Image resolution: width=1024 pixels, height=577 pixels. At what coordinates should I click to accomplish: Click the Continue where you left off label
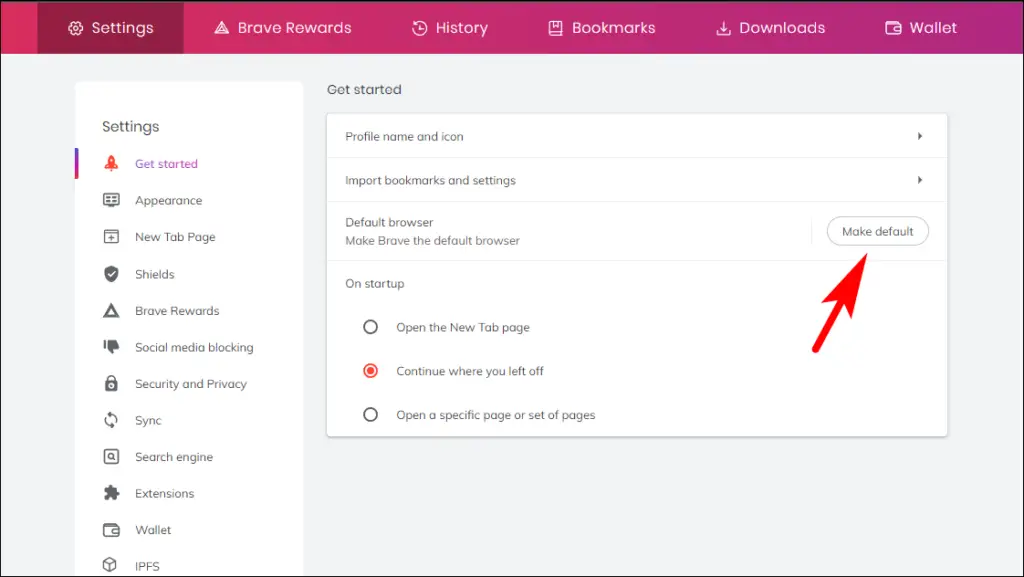point(470,371)
